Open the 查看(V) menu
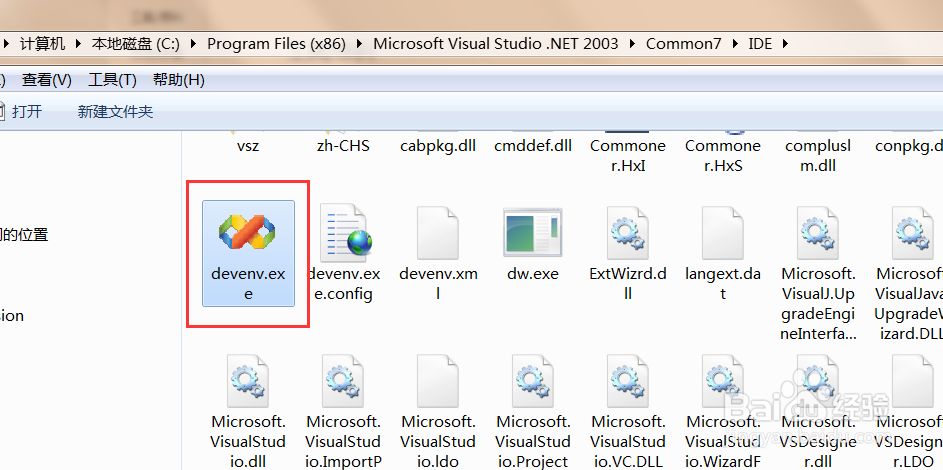The width and height of the screenshot is (943, 470). pos(47,80)
